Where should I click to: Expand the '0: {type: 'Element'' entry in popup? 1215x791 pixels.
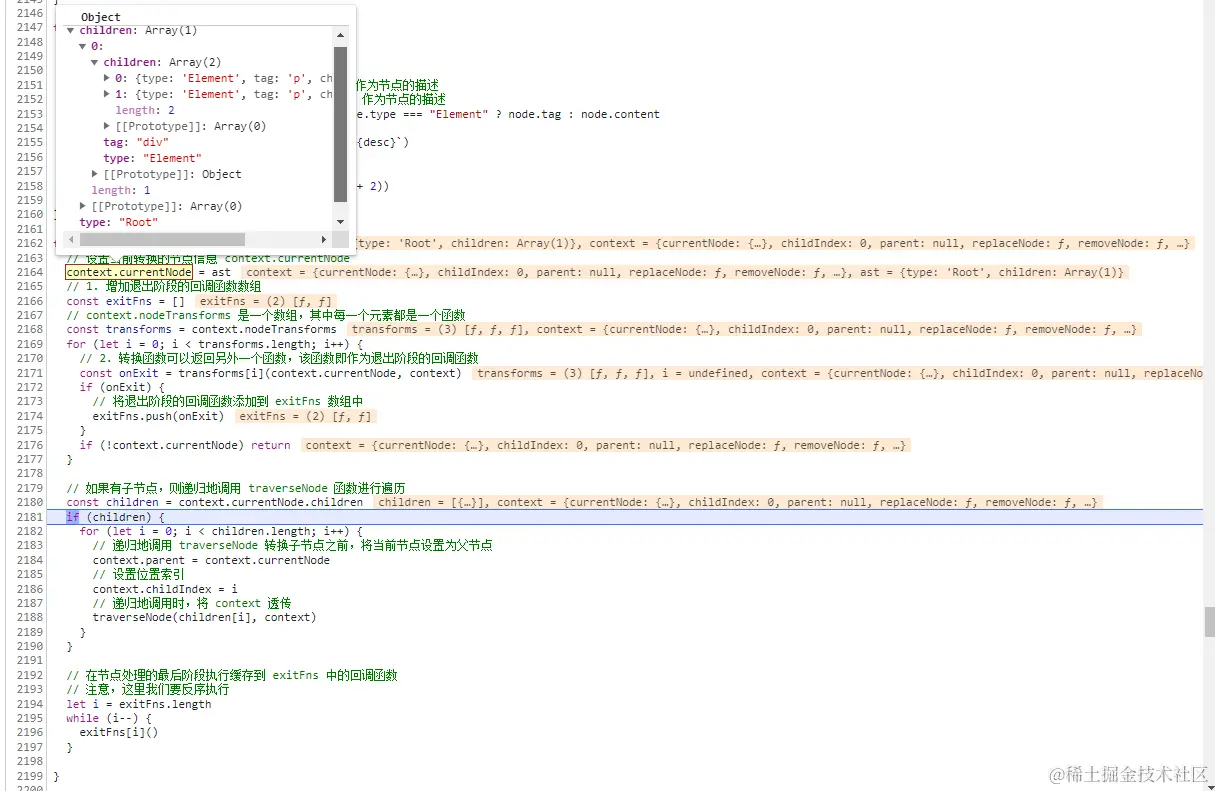107,79
